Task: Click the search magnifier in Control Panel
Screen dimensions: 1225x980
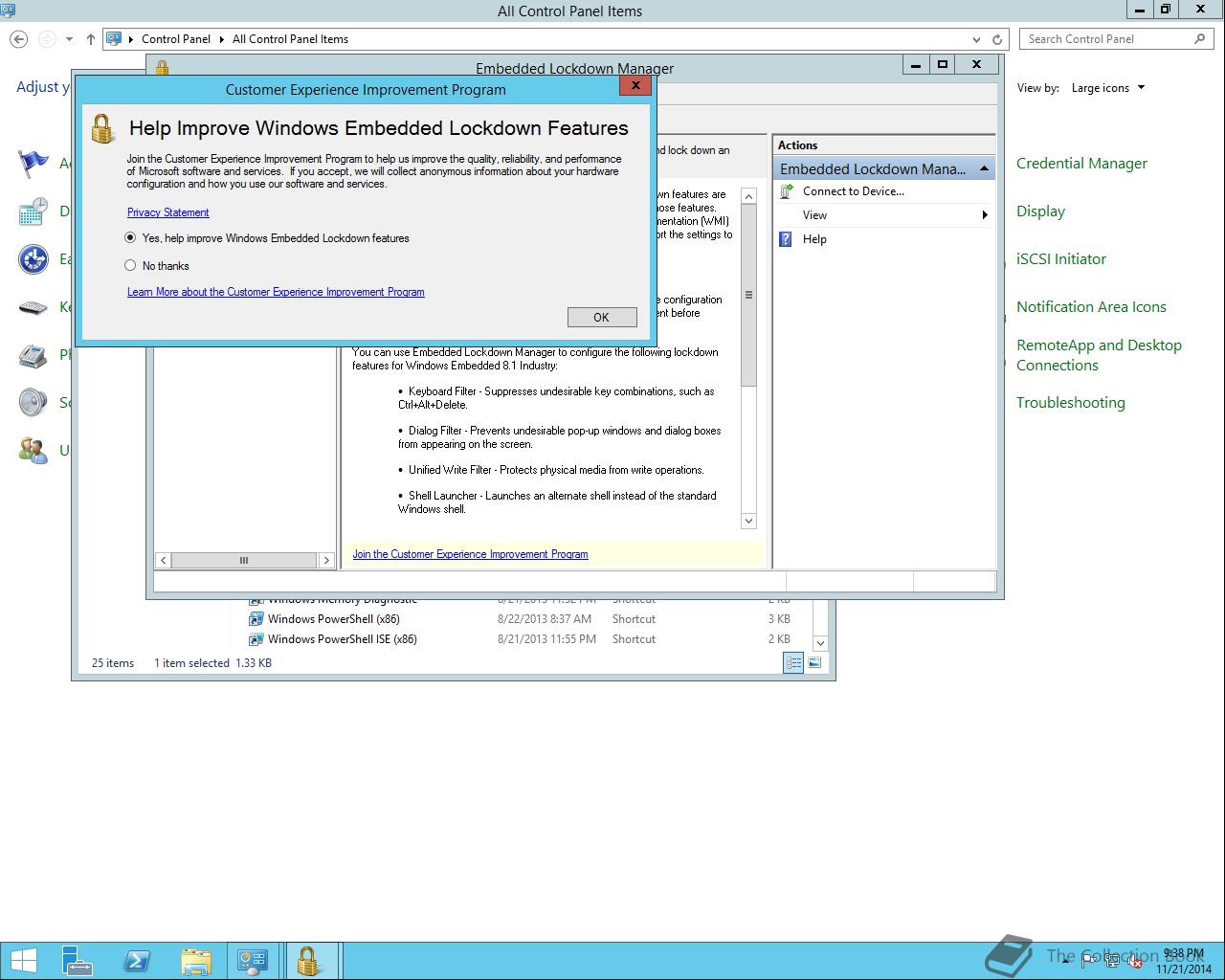Action: (x=1200, y=39)
